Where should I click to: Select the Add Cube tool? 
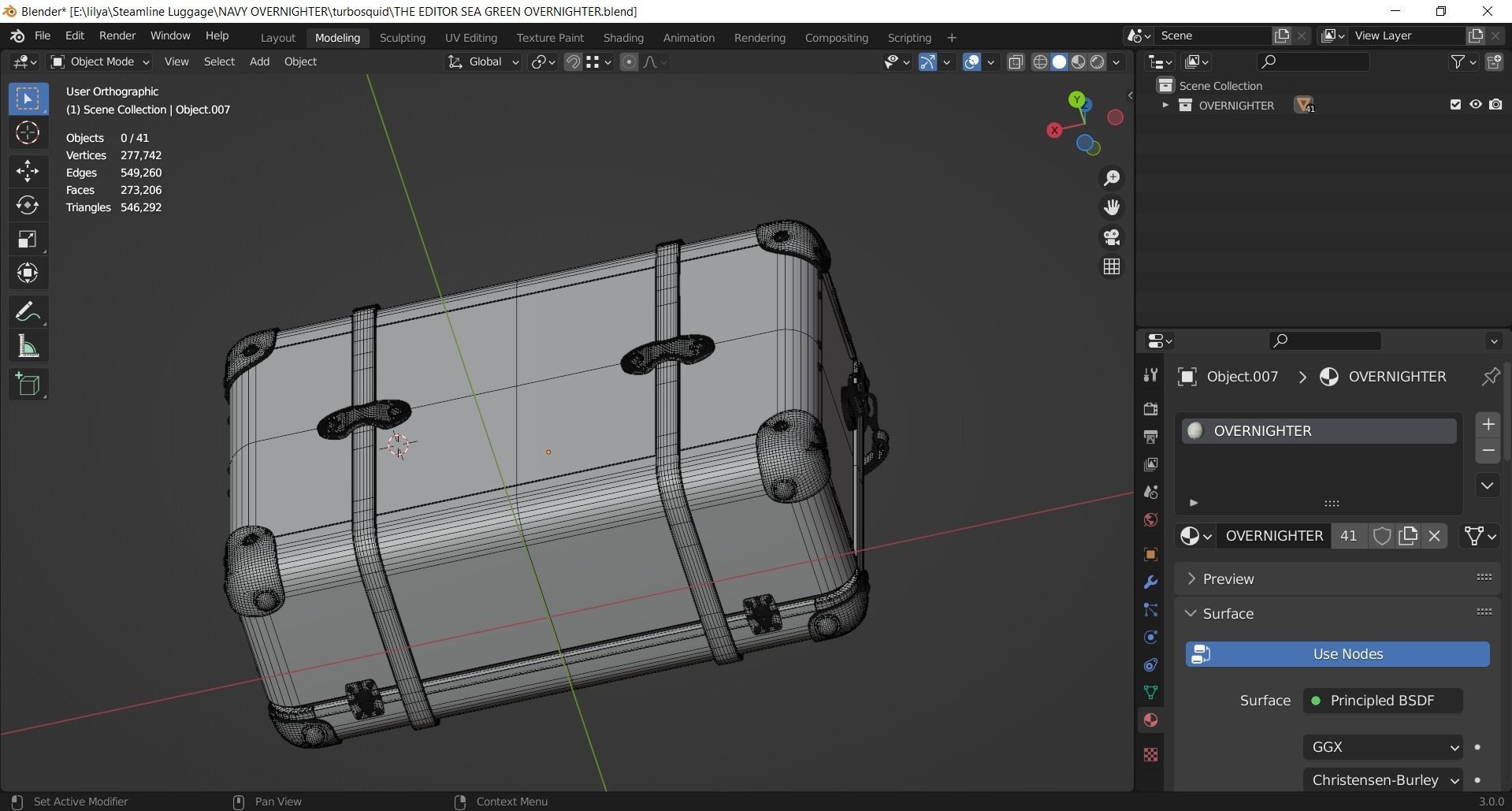click(28, 385)
